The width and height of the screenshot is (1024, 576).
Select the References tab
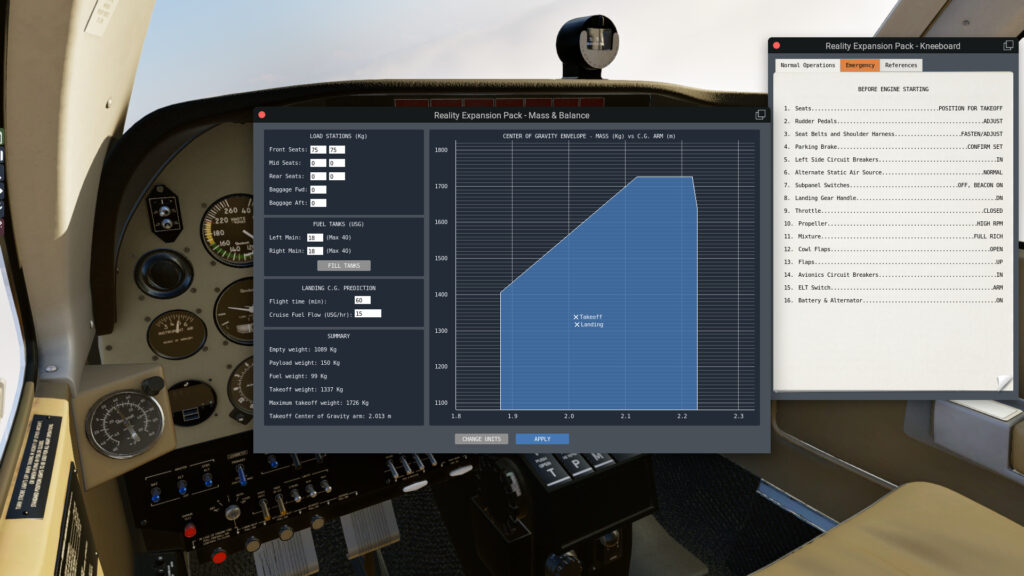point(901,65)
